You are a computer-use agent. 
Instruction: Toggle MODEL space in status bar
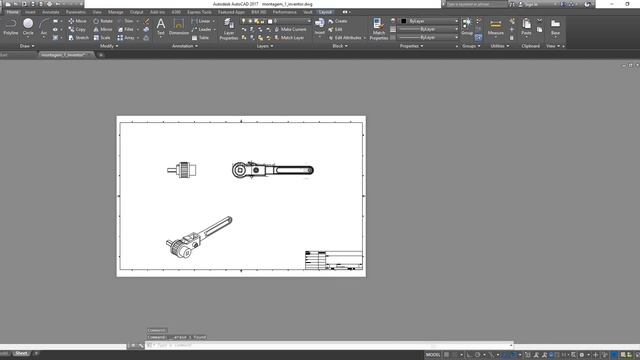pyautogui.click(x=433, y=355)
